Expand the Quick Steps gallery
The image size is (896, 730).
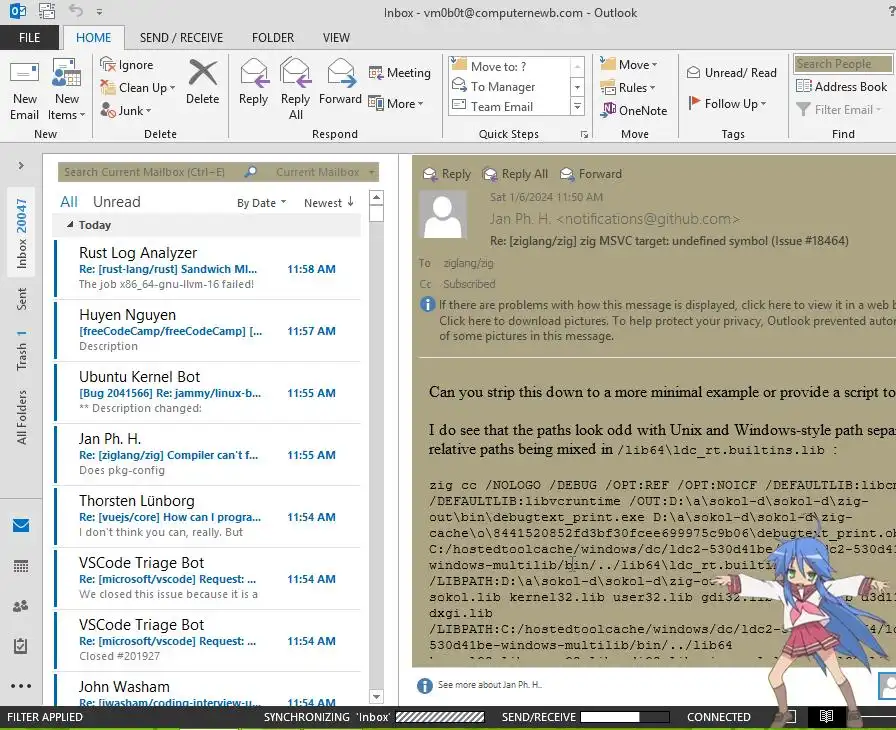[577, 106]
